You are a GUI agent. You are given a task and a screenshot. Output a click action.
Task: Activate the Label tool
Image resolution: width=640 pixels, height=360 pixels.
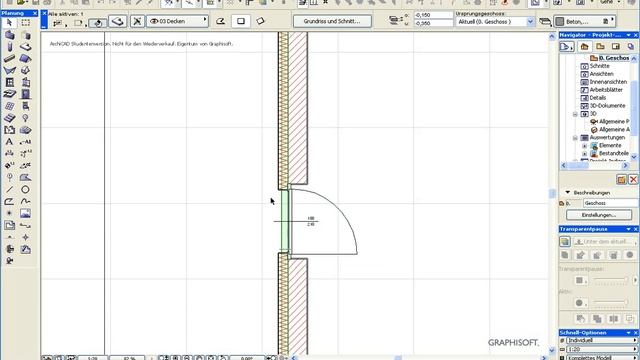[25, 142]
